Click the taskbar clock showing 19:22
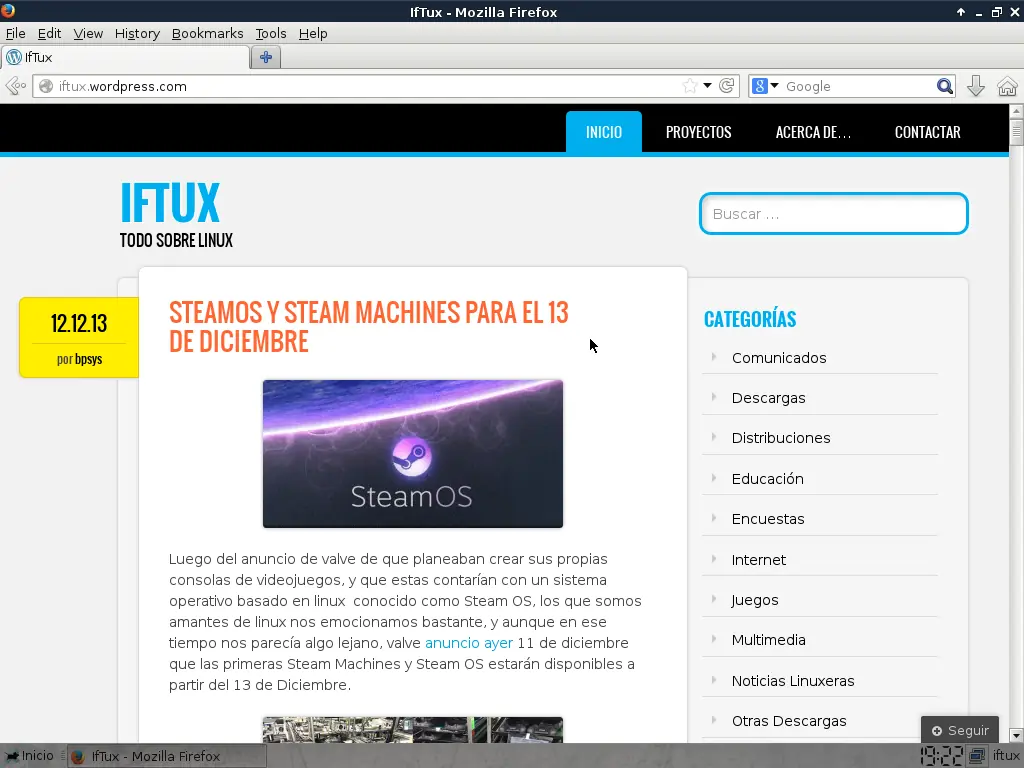This screenshot has height=768, width=1024. point(942,756)
